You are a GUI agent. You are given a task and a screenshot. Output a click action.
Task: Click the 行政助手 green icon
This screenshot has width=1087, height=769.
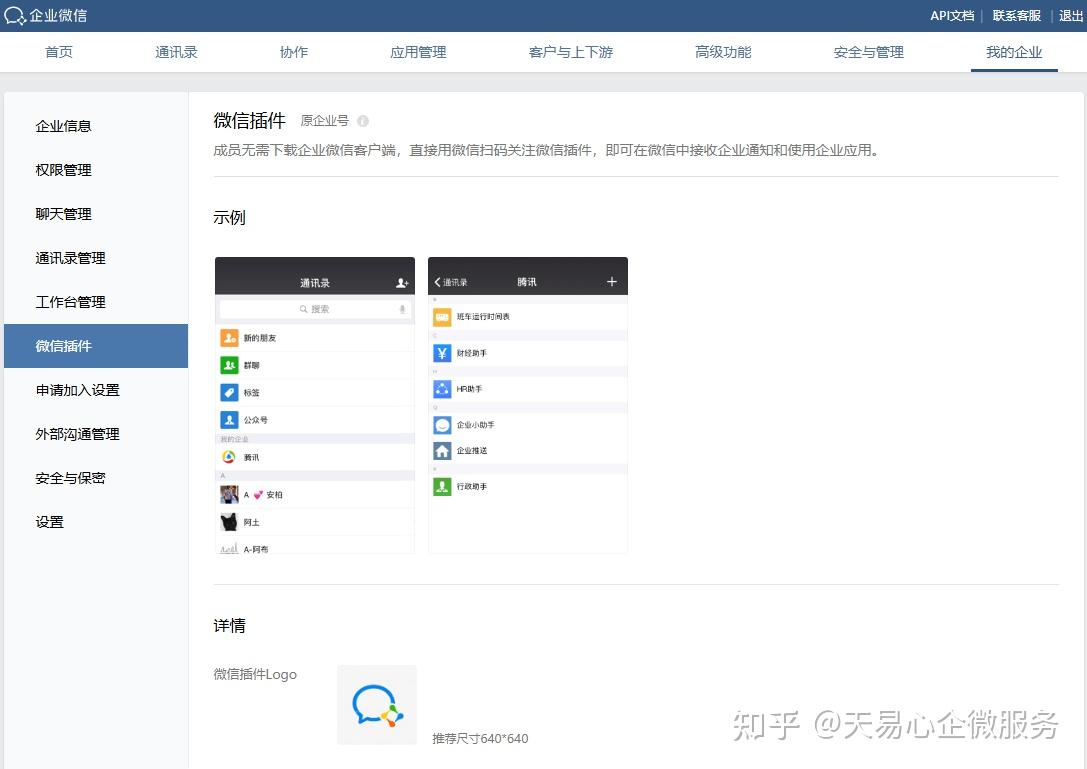pos(442,487)
